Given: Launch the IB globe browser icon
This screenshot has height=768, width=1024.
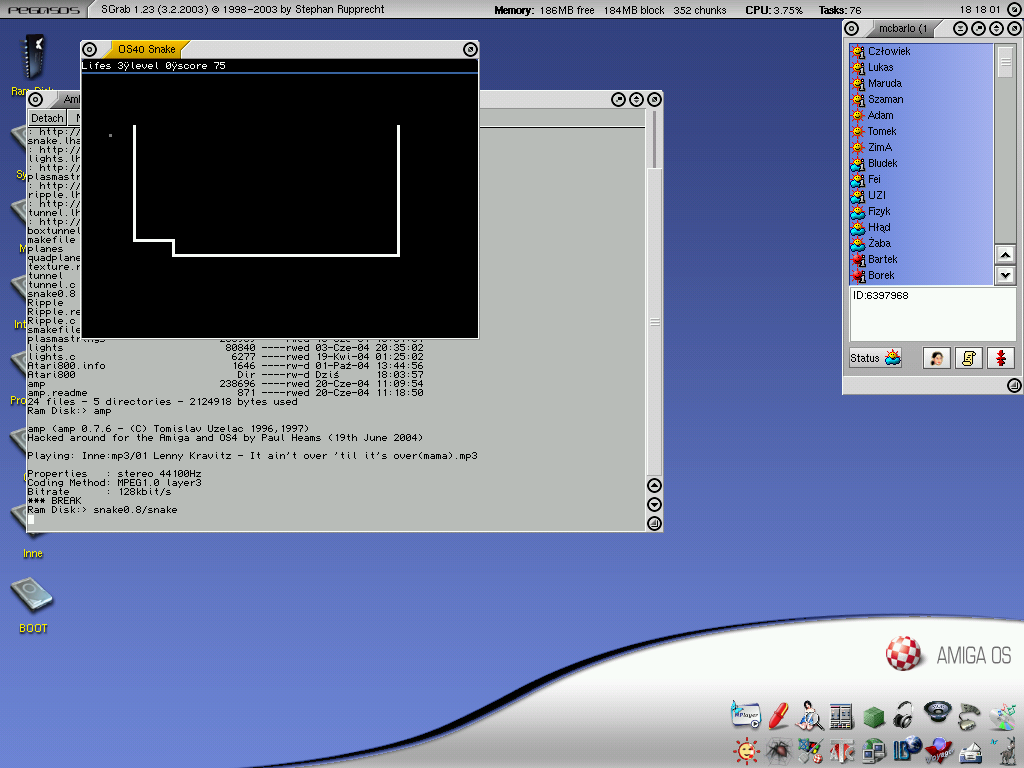Looking at the screenshot, I should pyautogui.click(x=906, y=749).
